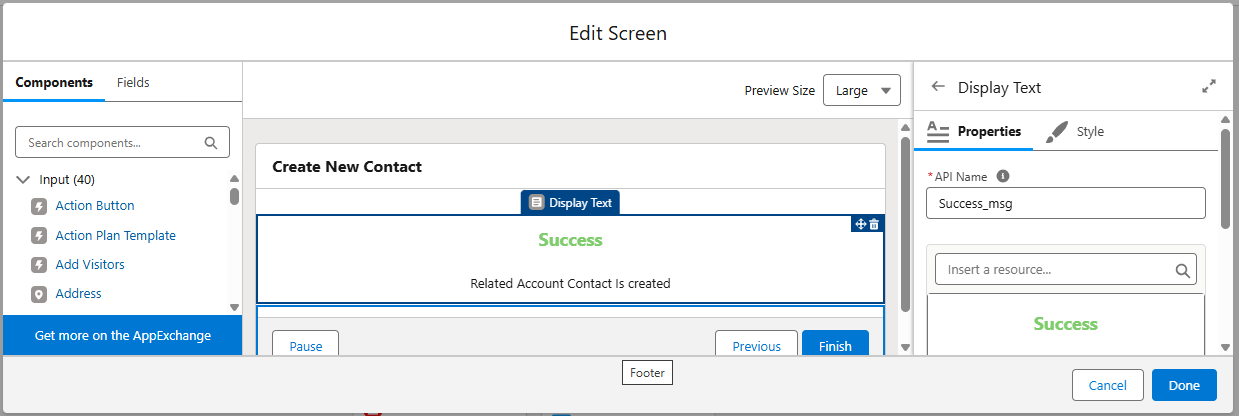Click the components list scrollbar down arrow
1239x416 pixels.
pos(234,307)
